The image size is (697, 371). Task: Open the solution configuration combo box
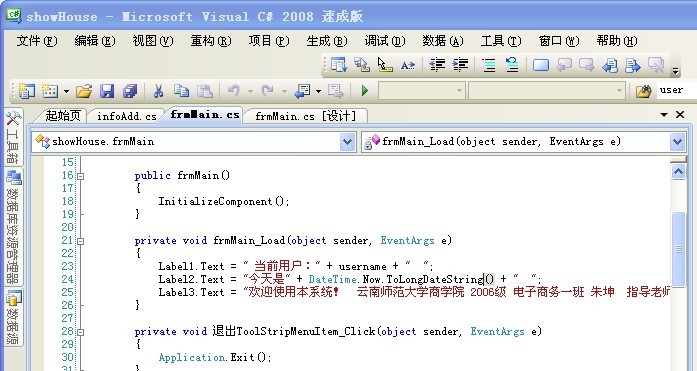(421, 91)
